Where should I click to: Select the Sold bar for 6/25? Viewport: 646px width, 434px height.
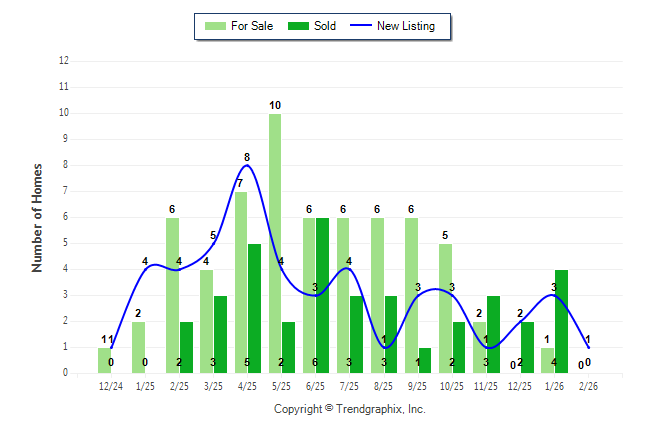(322, 295)
